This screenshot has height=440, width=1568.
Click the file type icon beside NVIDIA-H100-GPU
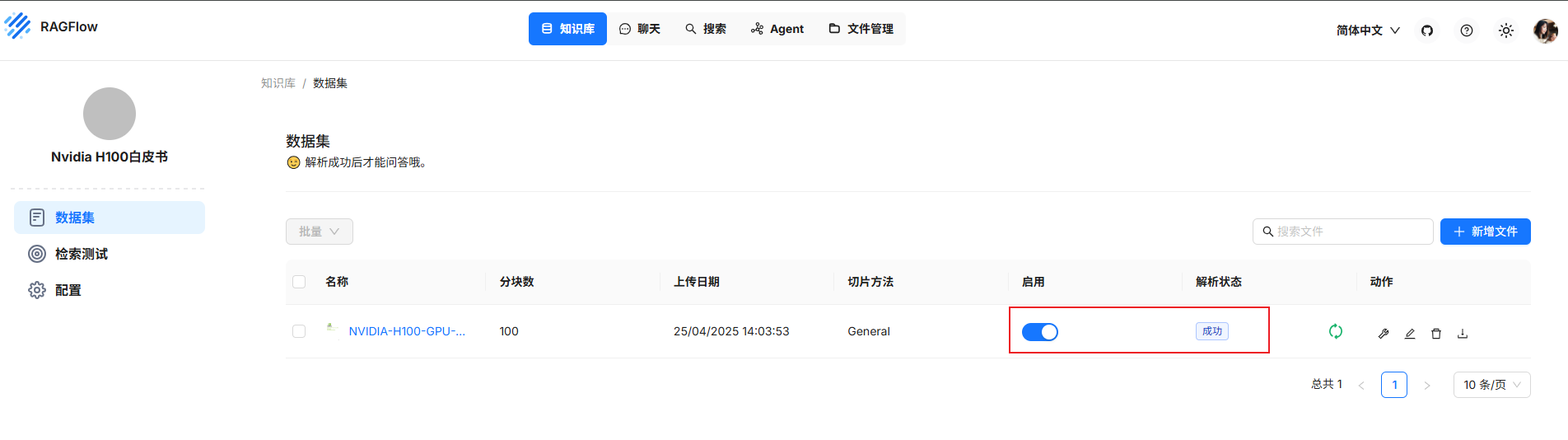coord(333,330)
